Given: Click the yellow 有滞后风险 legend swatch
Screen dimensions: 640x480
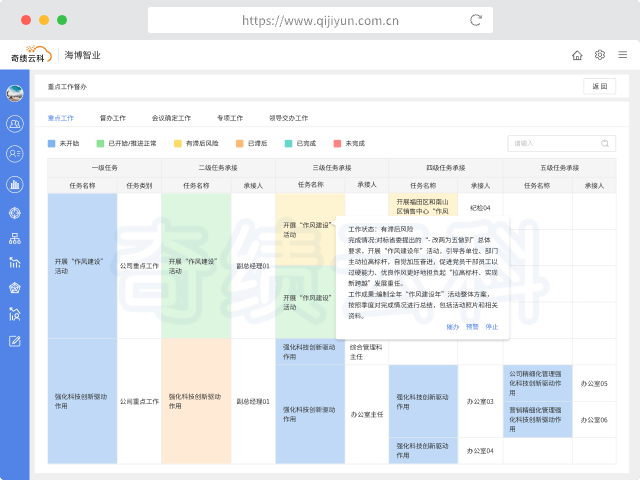Looking at the screenshot, I should (178, 143).
